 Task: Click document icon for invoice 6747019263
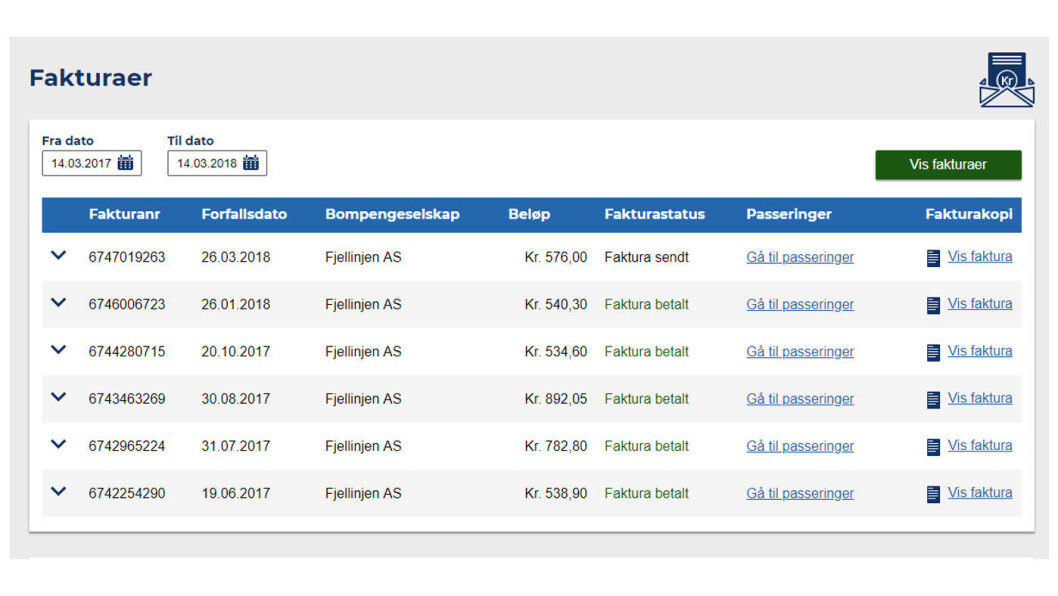pos(933,258)
